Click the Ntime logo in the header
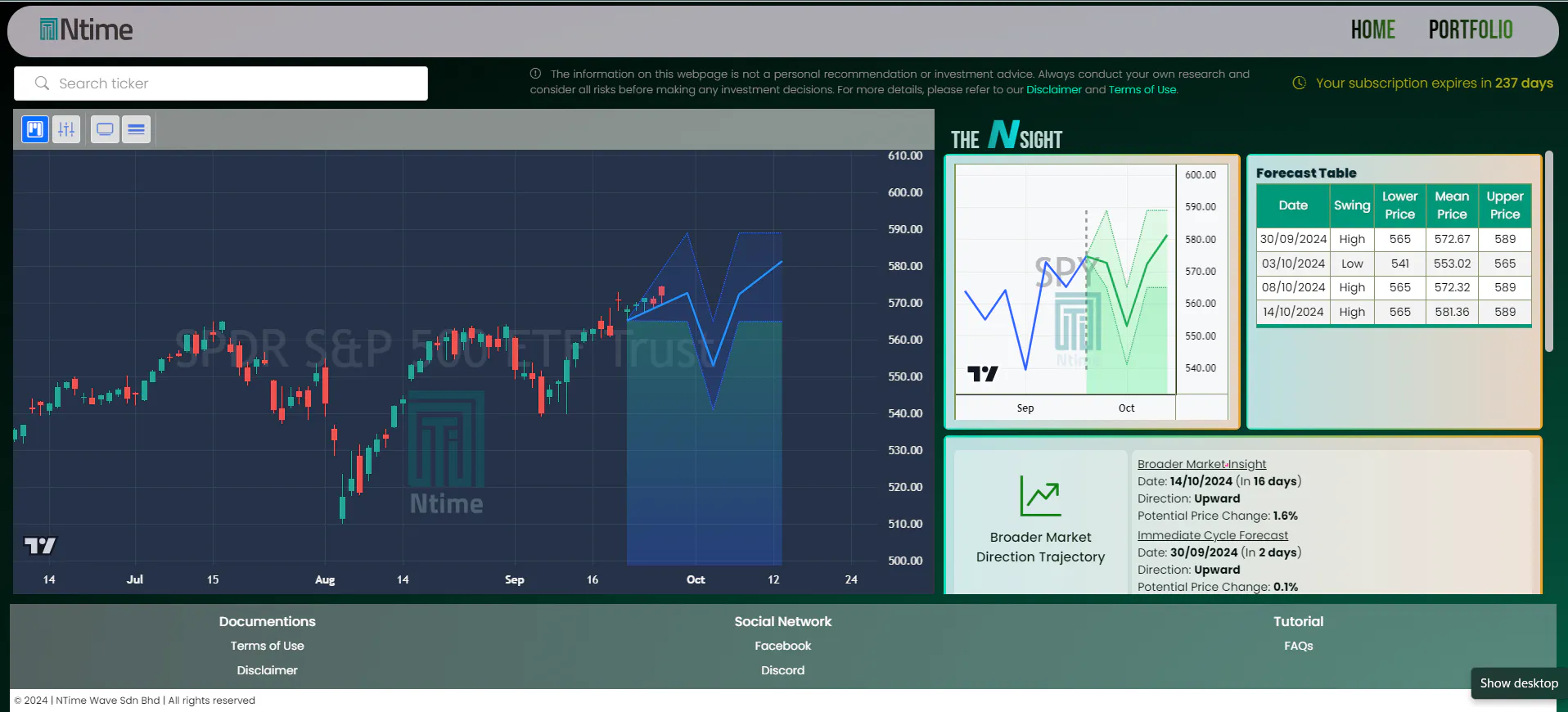This screenshot has height=712, width=1568. point(86,30)
